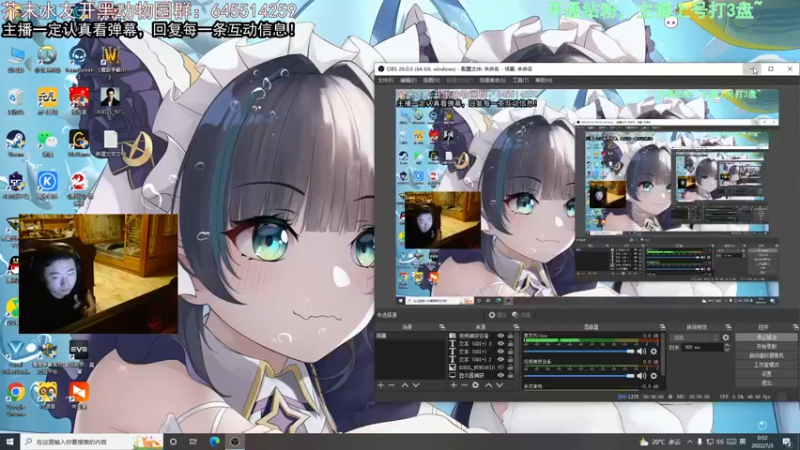
Task: Click the 停止推流 button in the 控件 dock
Action: point(766,338)
